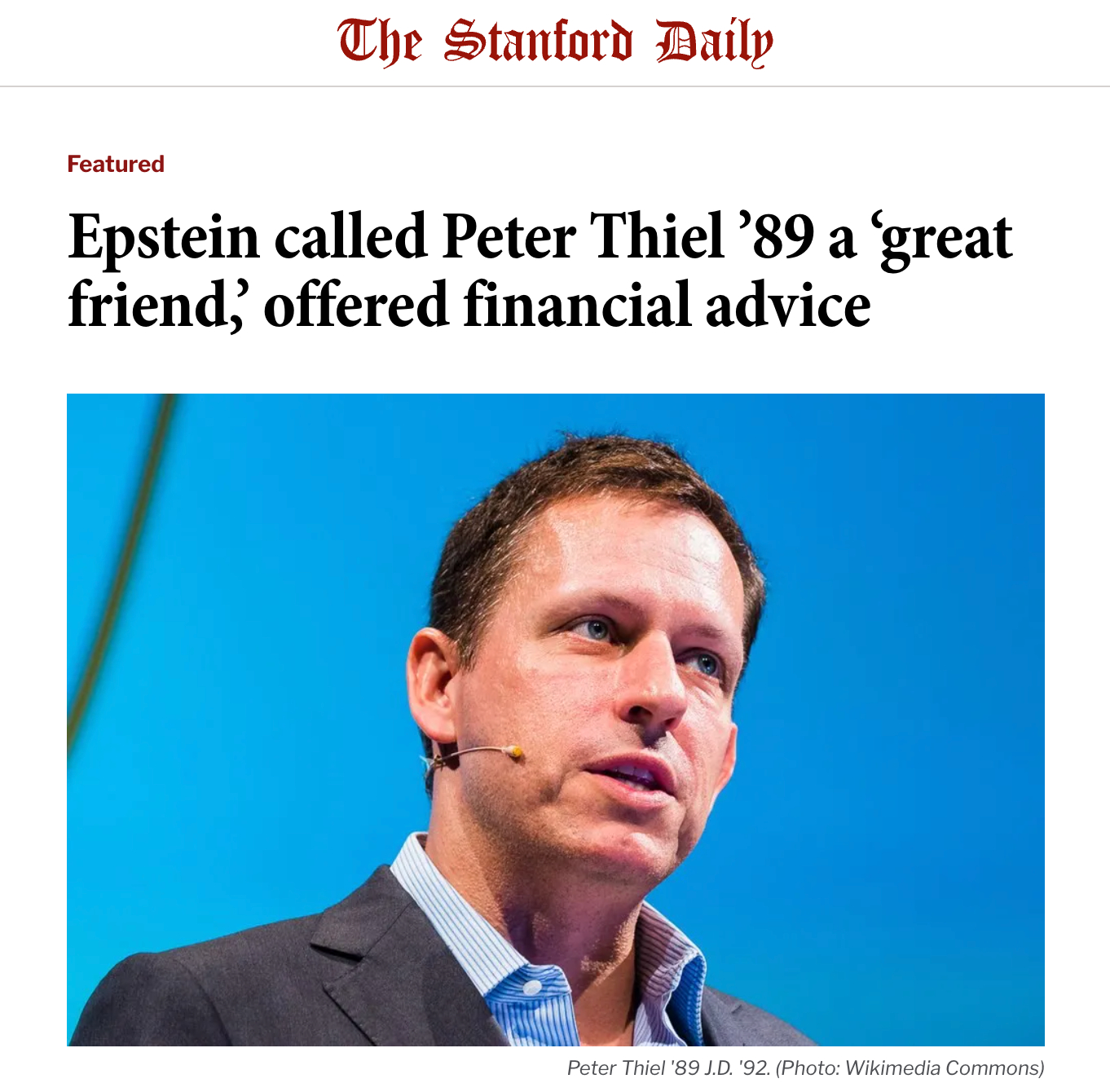The image size is (1110, 1092).
Task: Click the photo caption 'Peter Thiel '89 J.D. '92'
Action: pos(668,1068)
